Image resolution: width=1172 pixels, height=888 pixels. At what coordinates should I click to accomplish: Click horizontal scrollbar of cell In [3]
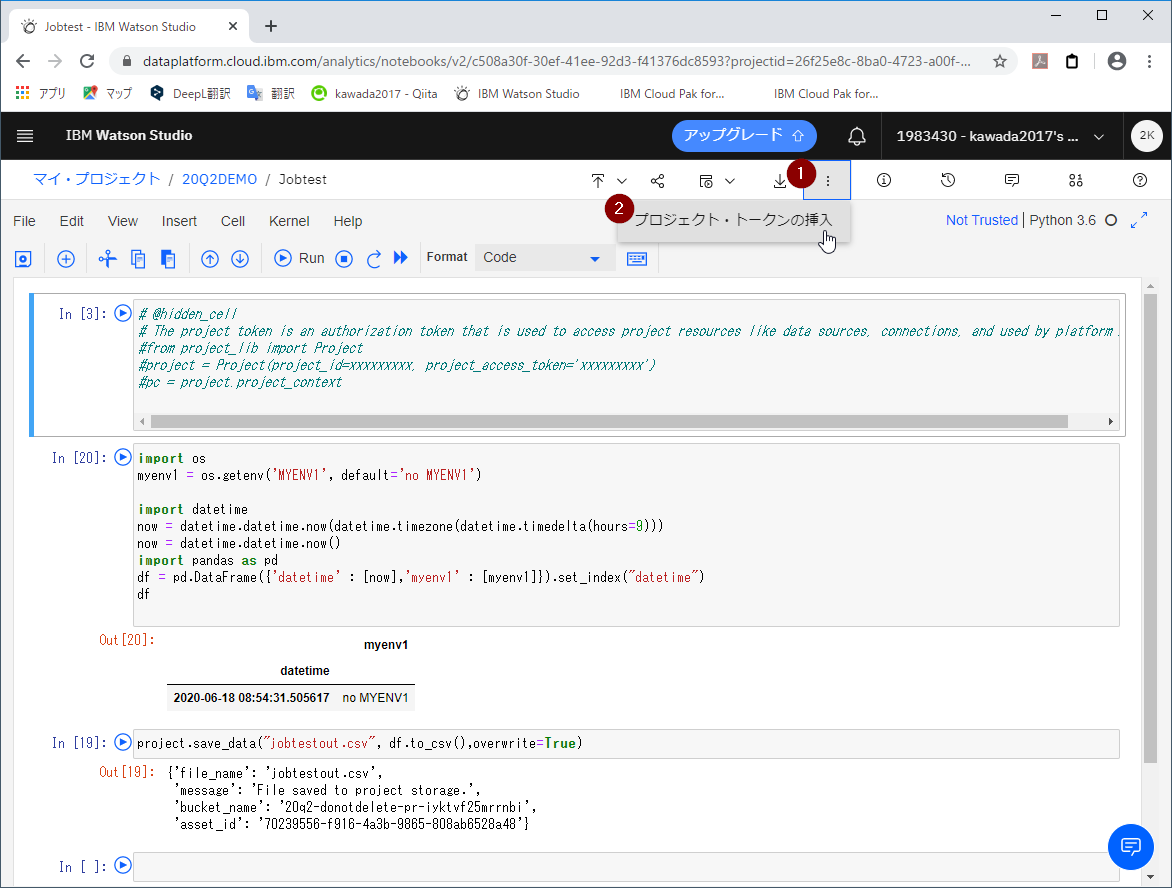[x=609, y=422]
